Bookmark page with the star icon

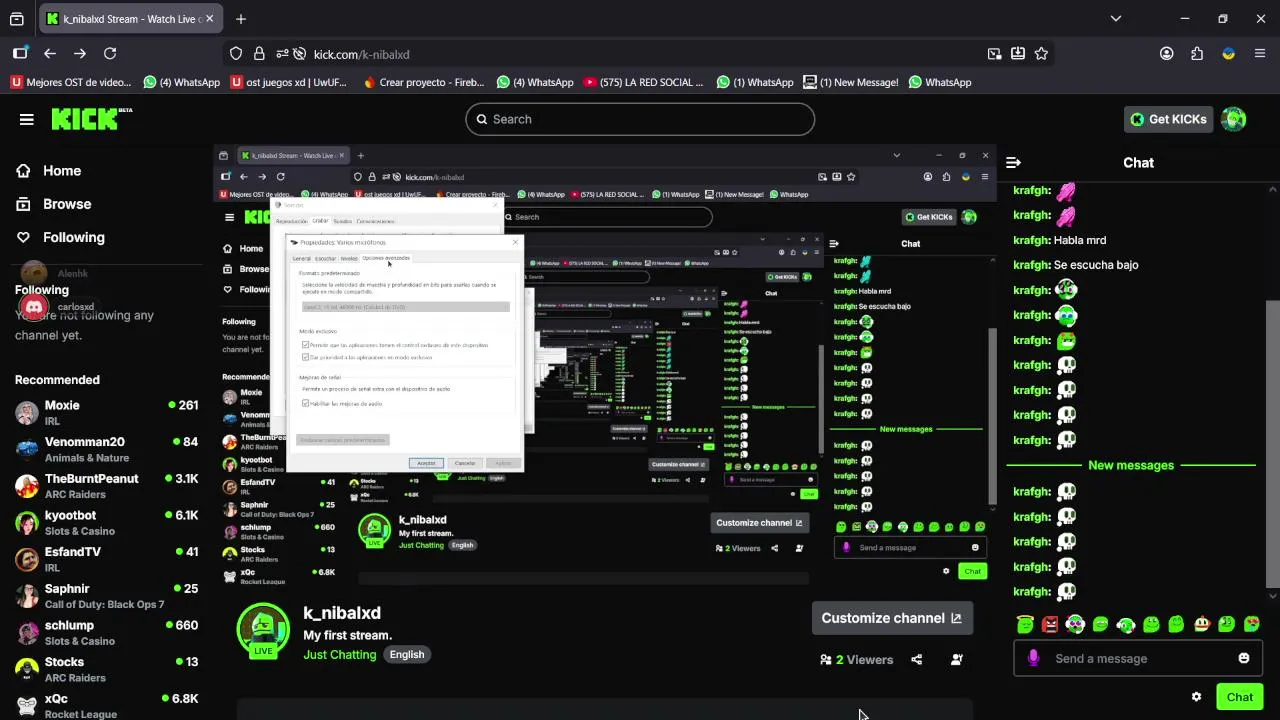(x=1041, y=54)
